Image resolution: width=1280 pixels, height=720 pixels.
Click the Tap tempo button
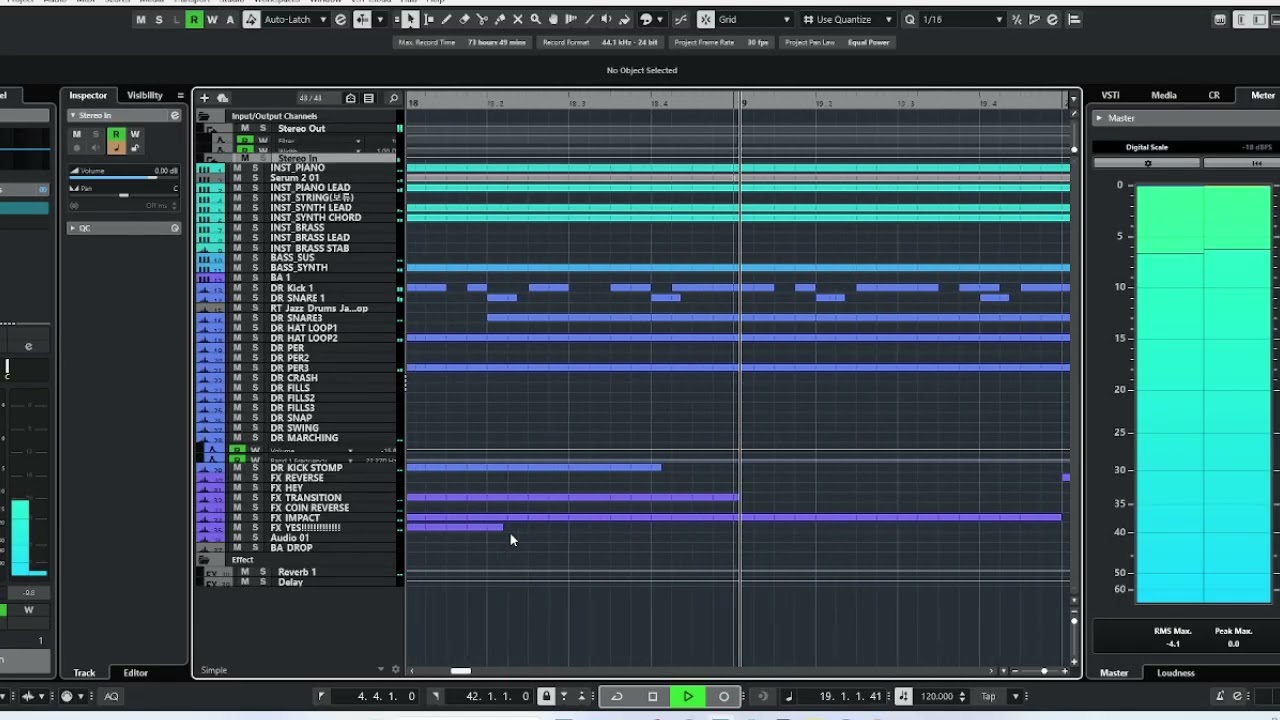[x=988, y=696]
